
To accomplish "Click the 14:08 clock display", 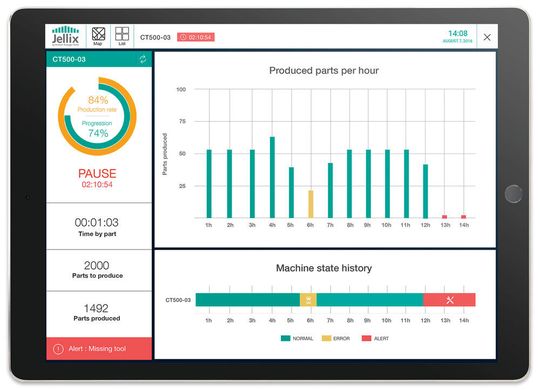I will (458, 33).
